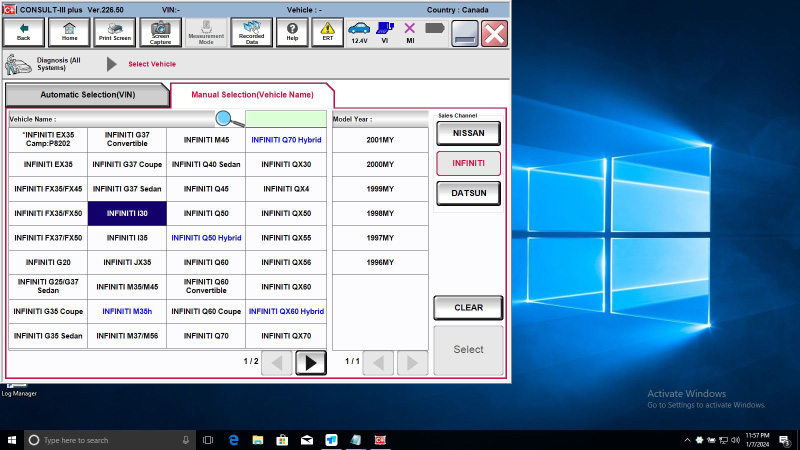800x450 pixels.
Task: Go to next model year page
Action: [x=412, y=363]
